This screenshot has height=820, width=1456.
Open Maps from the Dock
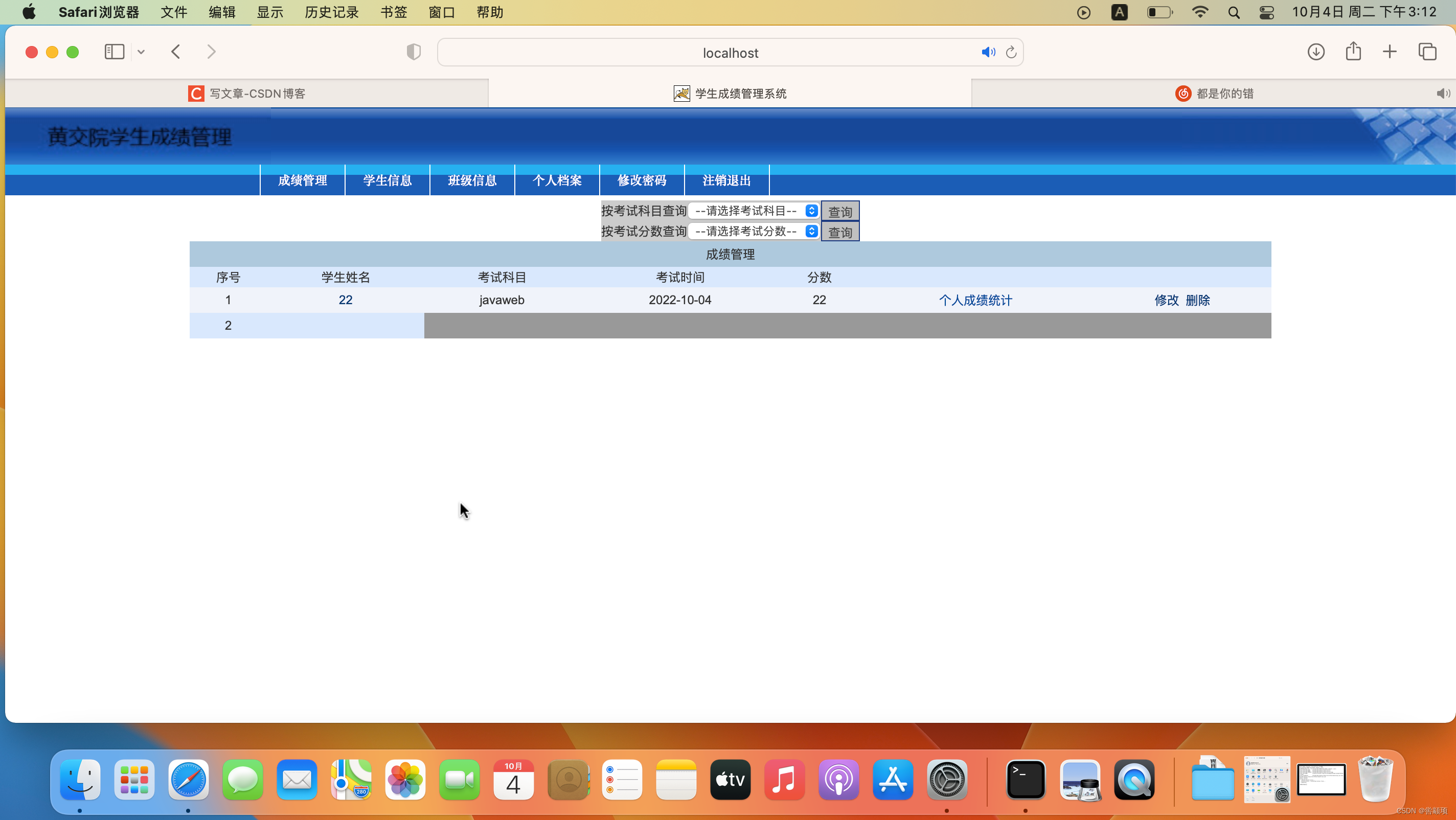351,780
